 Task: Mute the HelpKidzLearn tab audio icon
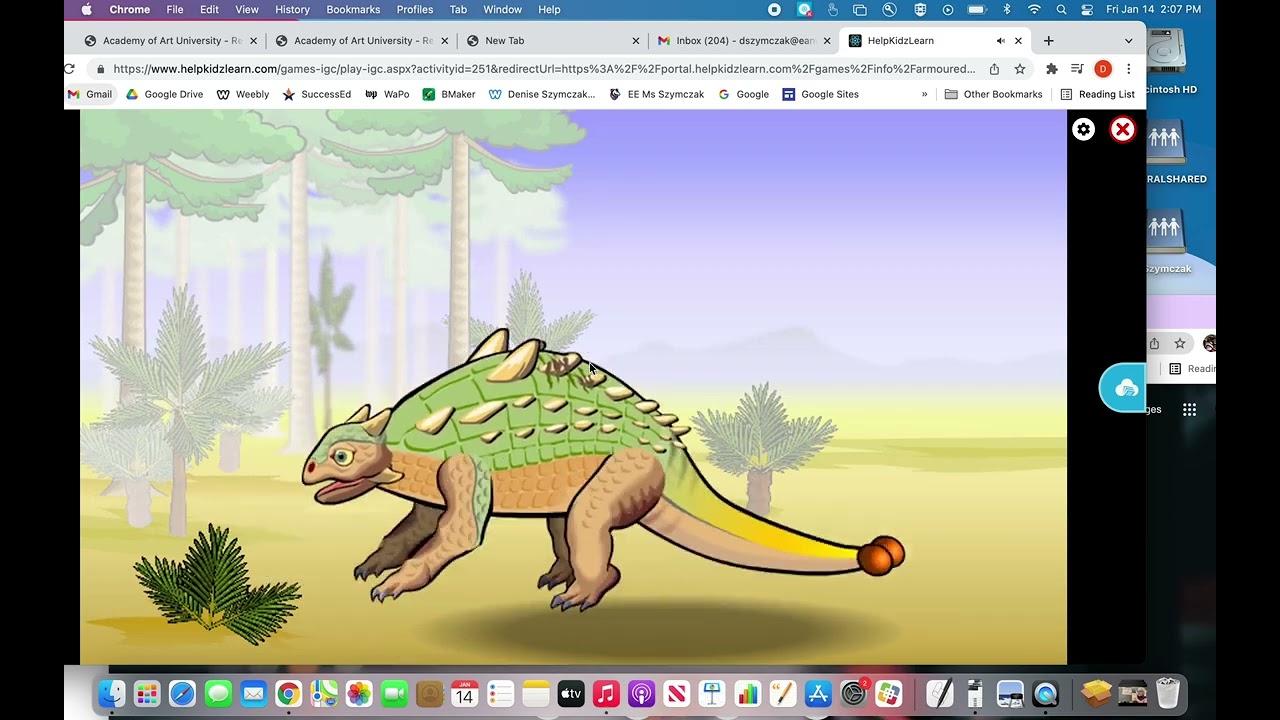pos(1000,41)
